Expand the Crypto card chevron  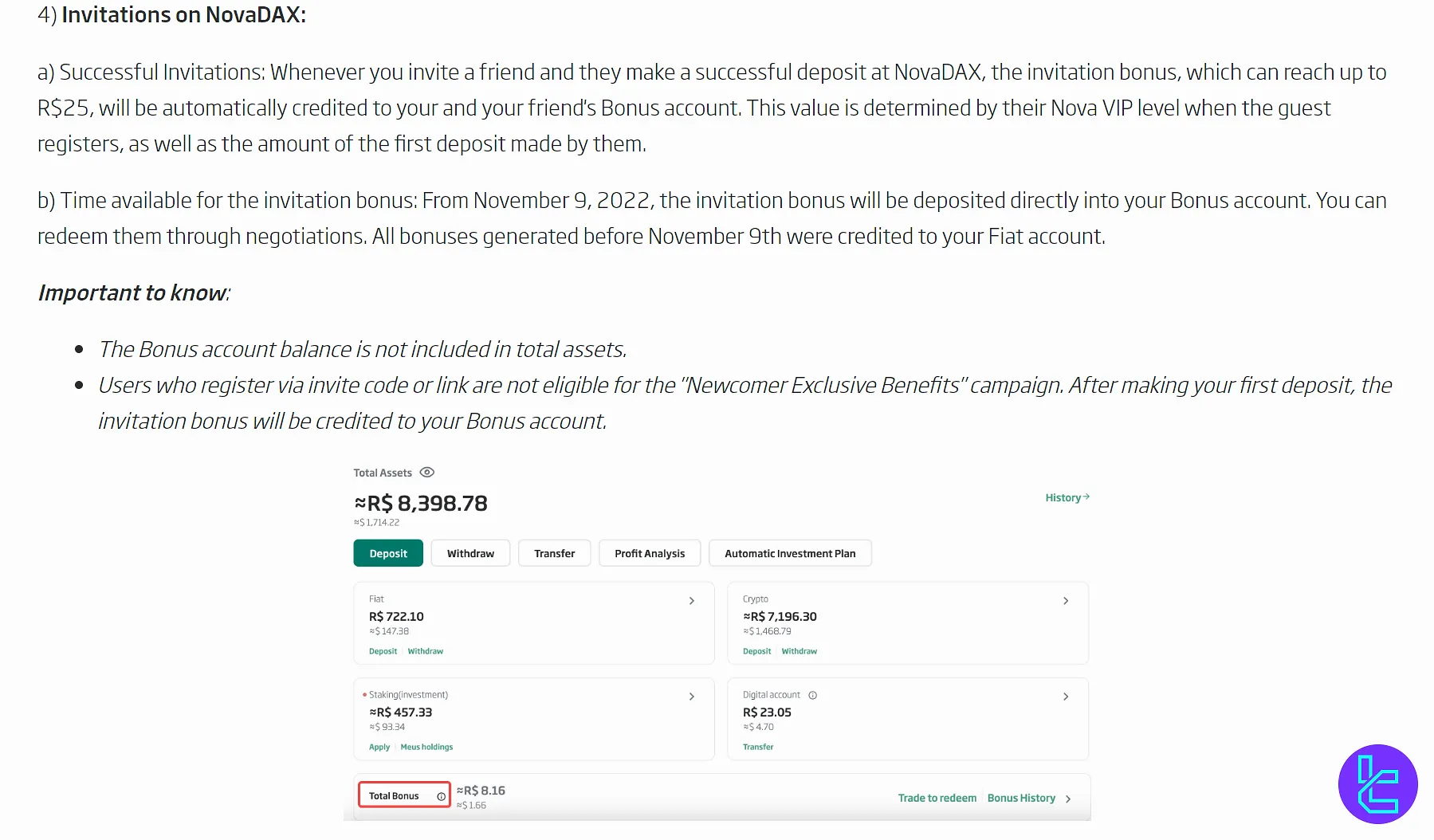[x=1066, y=601]
